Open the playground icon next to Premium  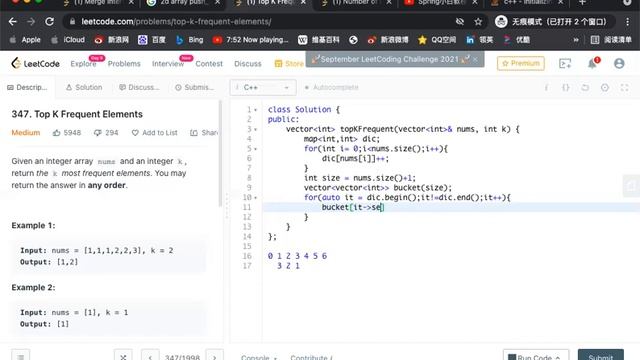coord(565,63)
